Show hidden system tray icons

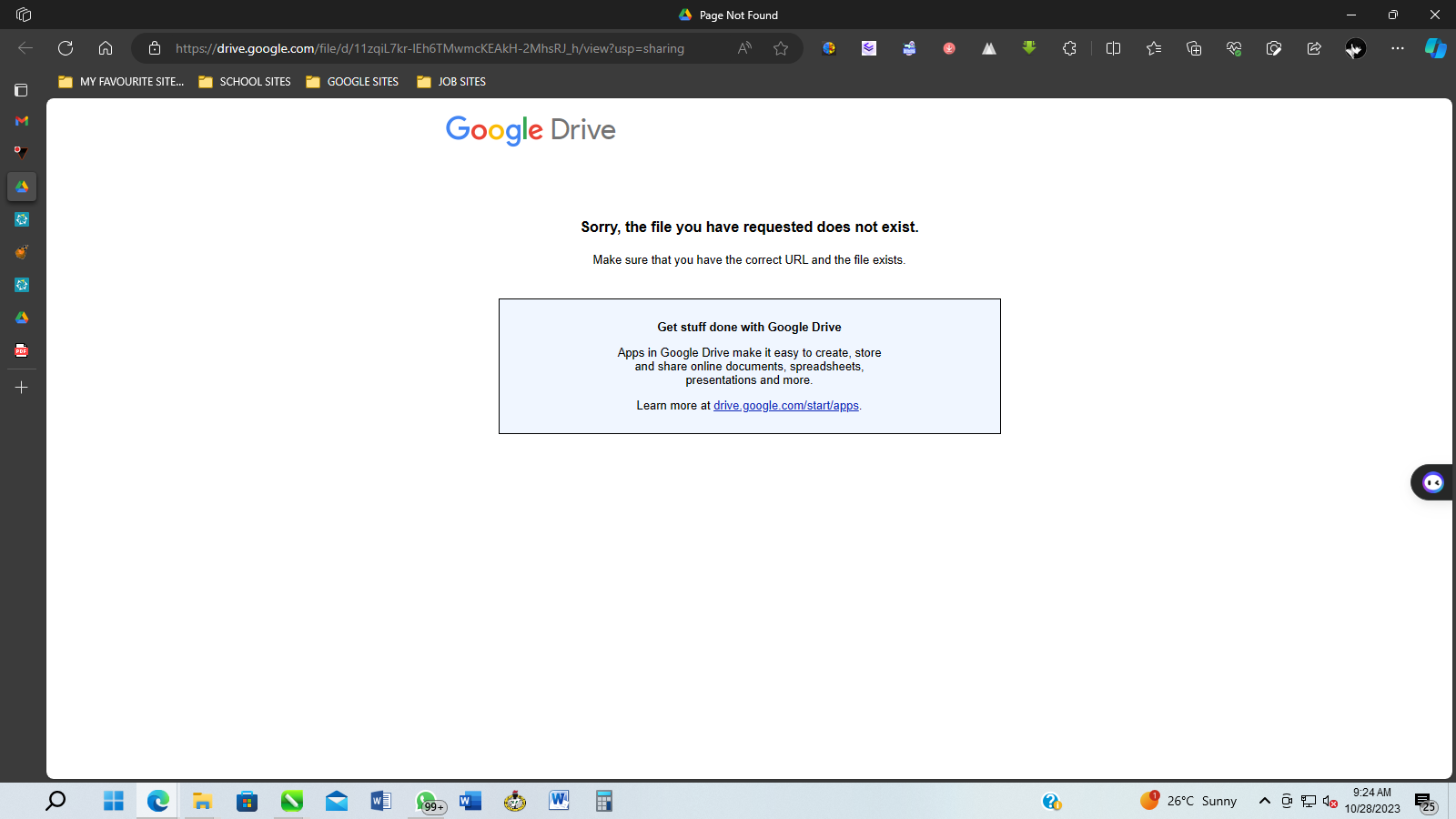click(x=1264, y=801)
